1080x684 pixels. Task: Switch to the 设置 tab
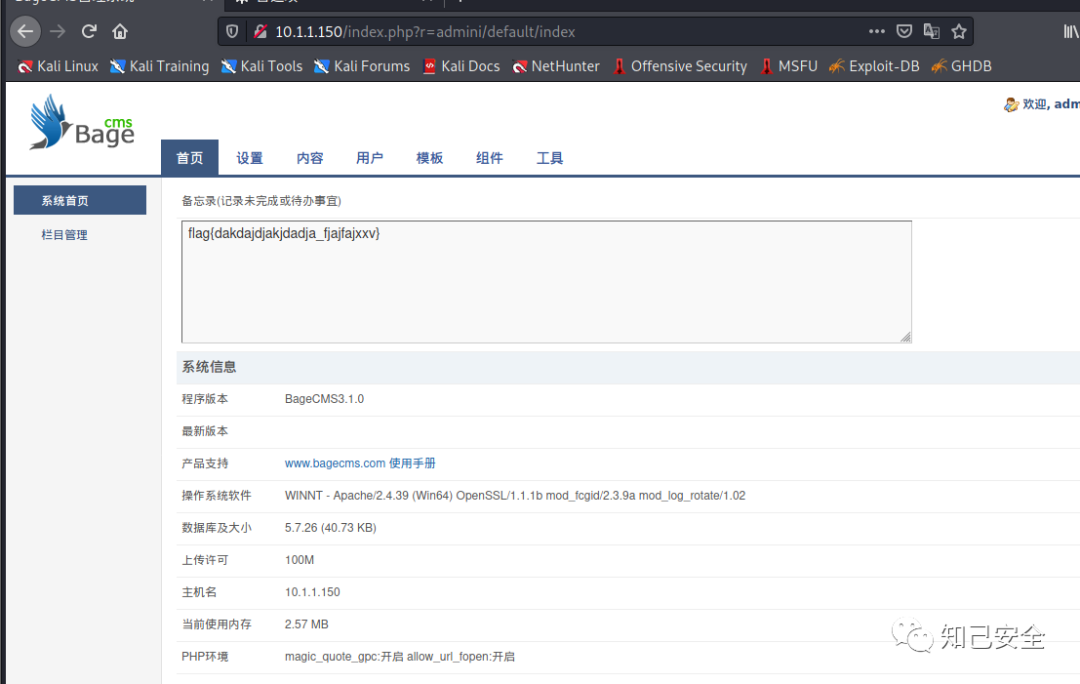[x=249, y=157]
